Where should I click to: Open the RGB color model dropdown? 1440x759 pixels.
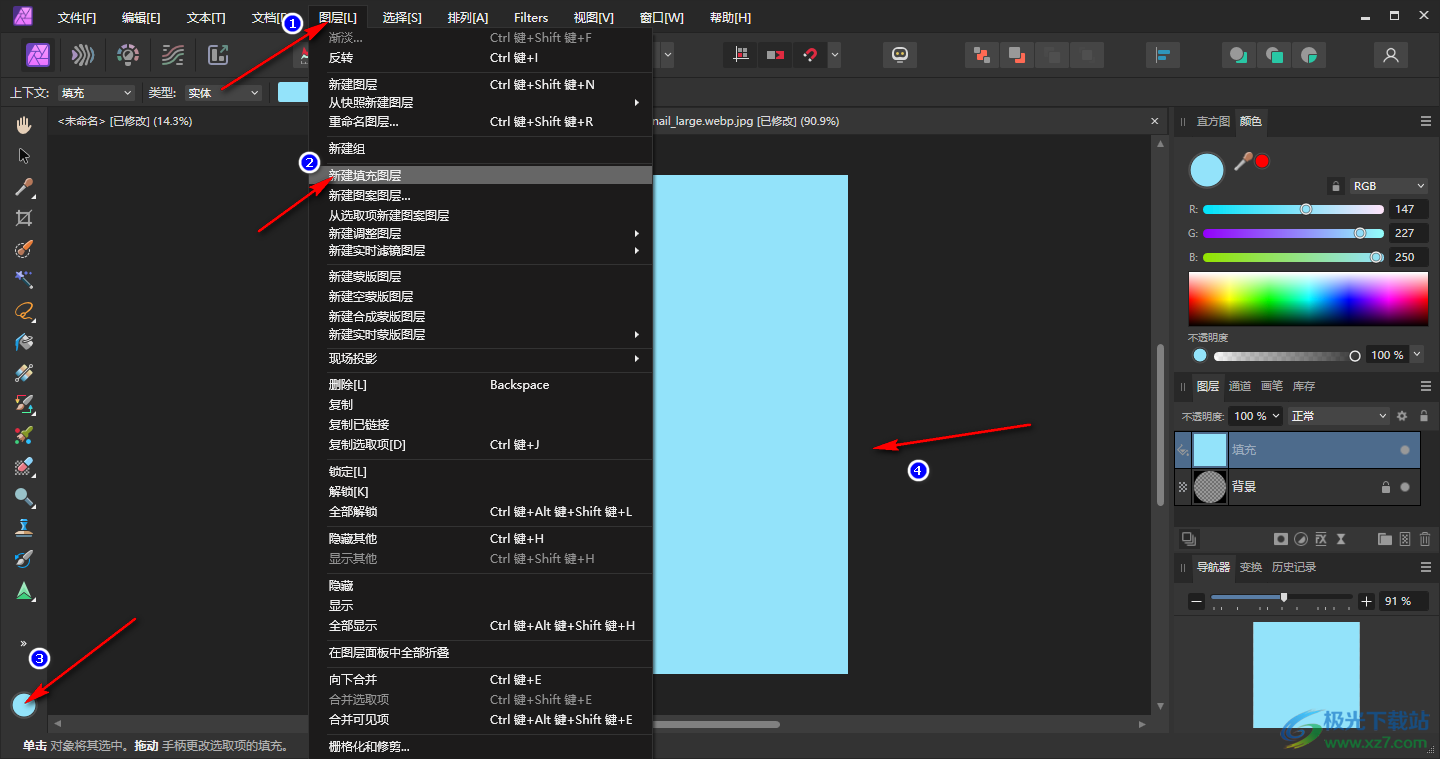click(1388, 186)
